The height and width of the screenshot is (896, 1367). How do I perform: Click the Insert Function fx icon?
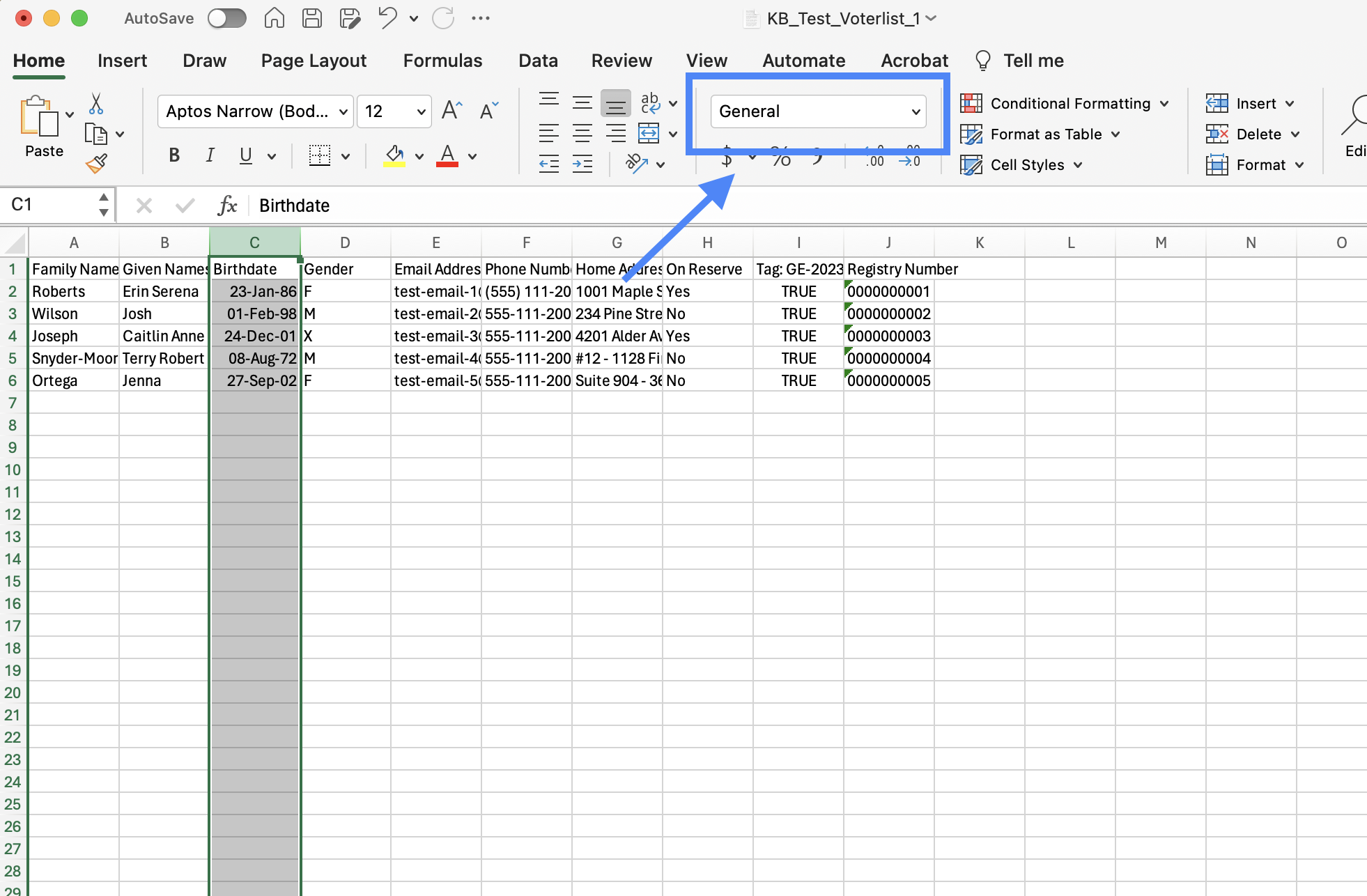pos(227,206)
